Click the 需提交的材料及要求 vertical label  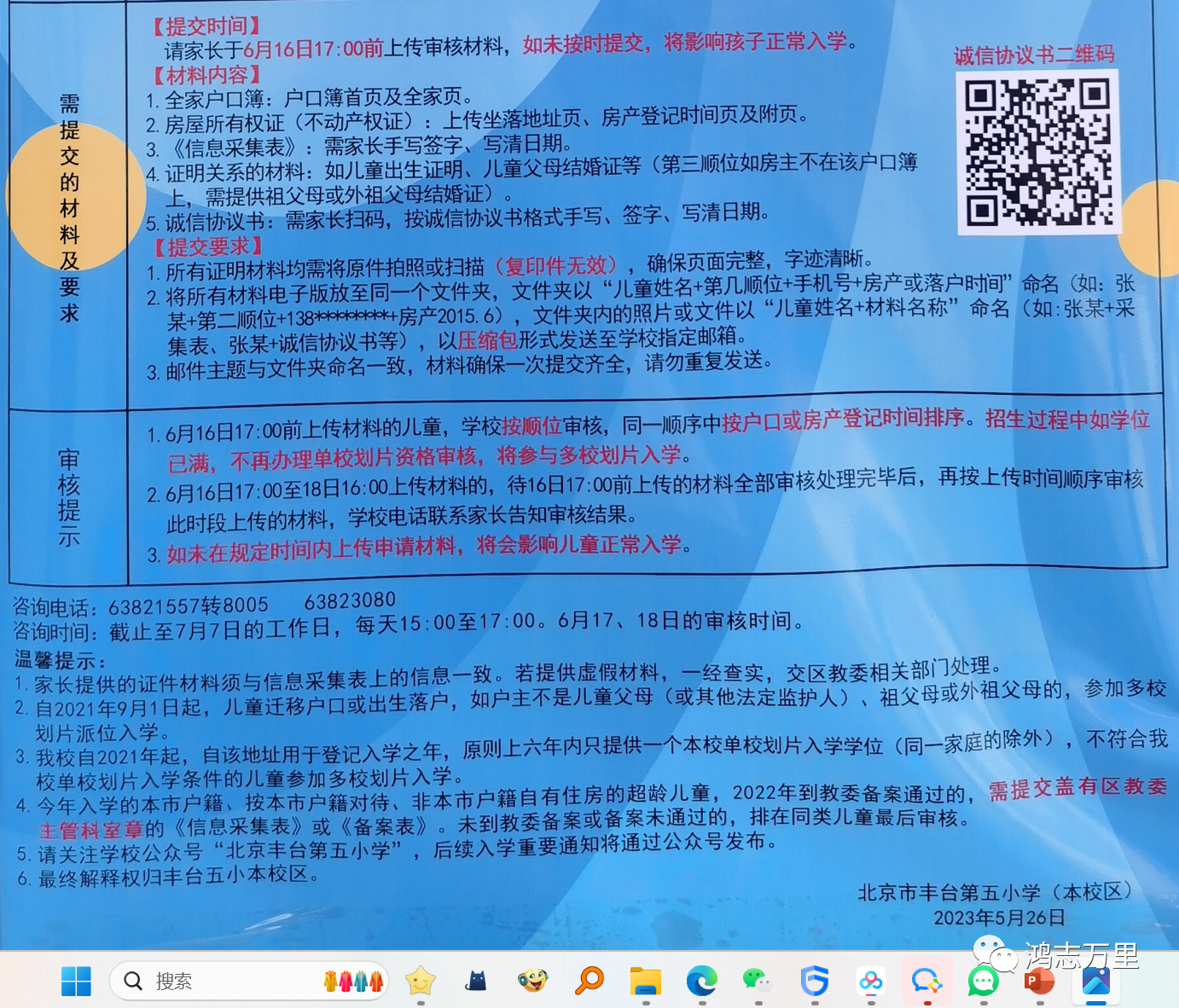click(x=69, y=208)
